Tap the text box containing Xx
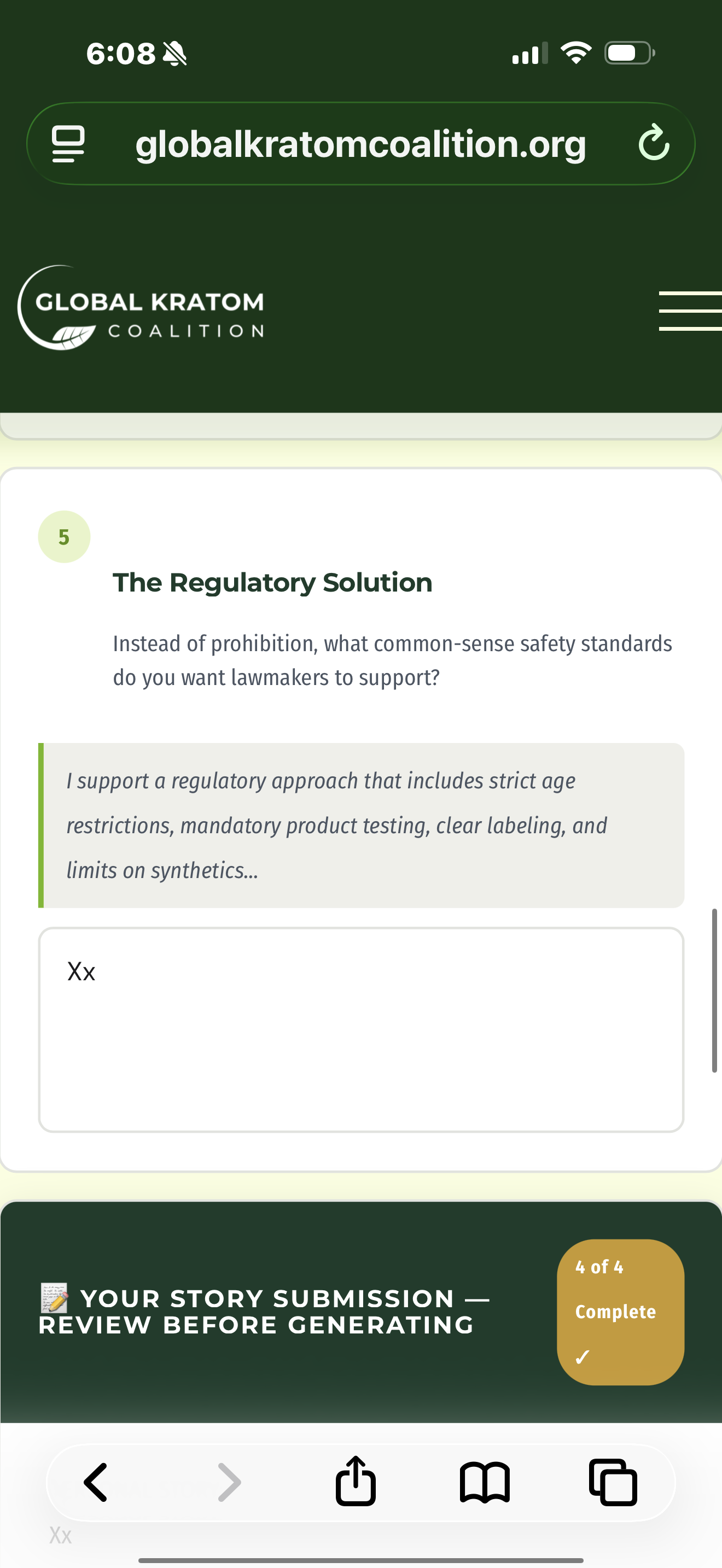The height and width of the screenshot is (1568, 722). pyautogui.click(x=360, y=1029)
